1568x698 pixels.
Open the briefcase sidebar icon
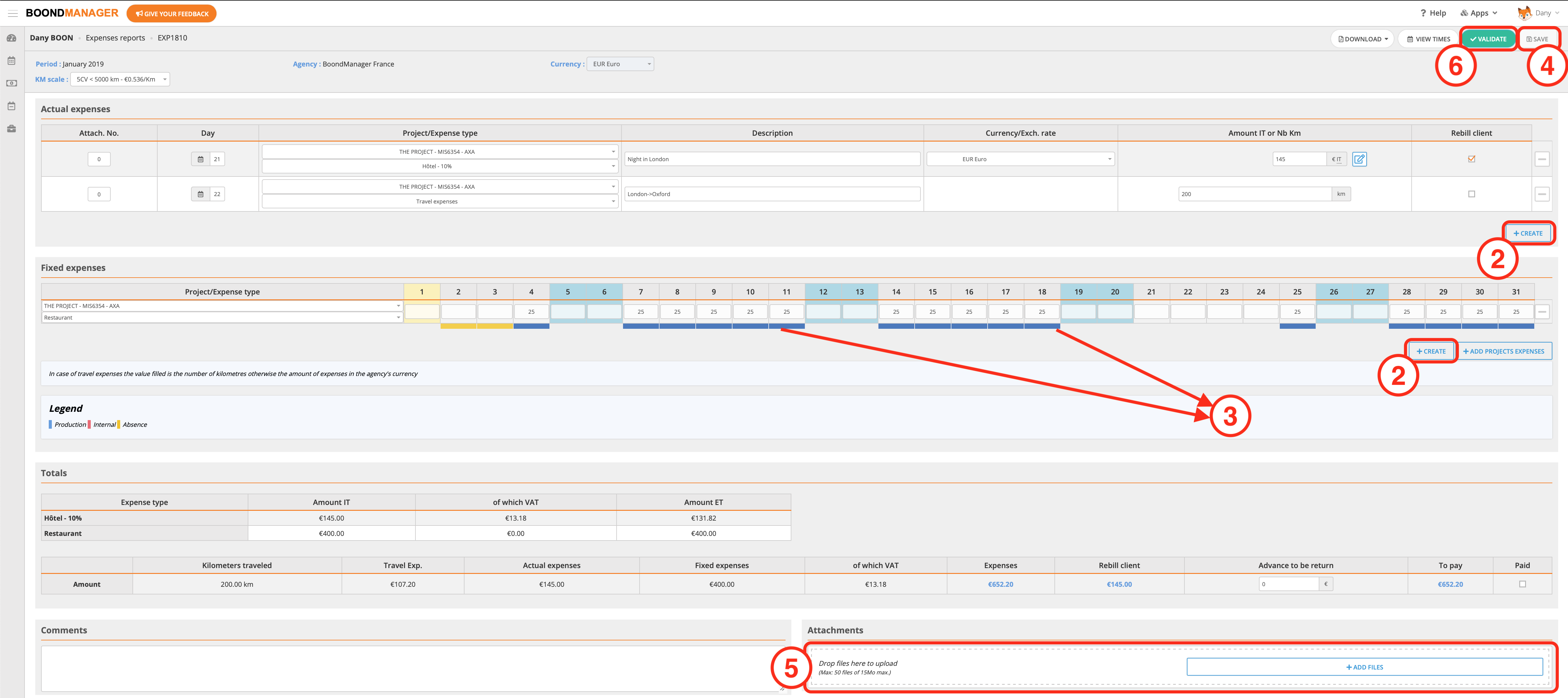(12, 128)
